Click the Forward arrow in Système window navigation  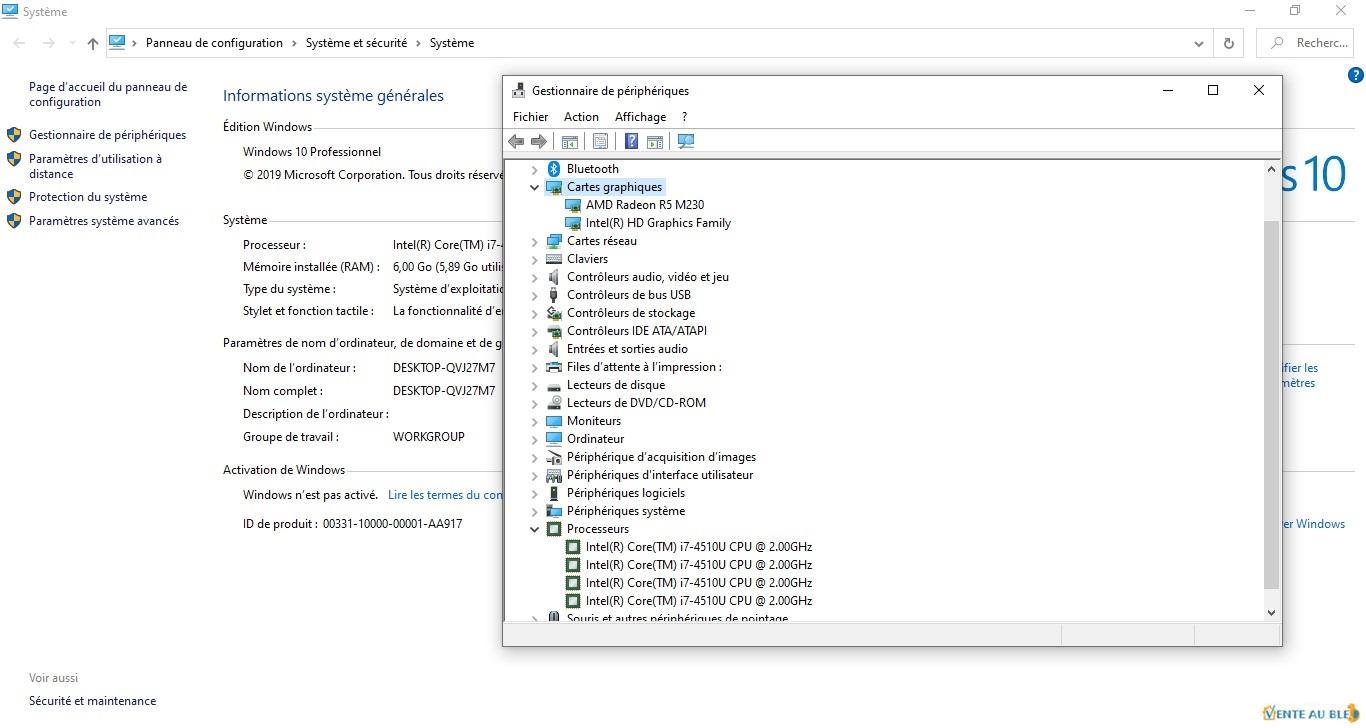pos(48,43)
